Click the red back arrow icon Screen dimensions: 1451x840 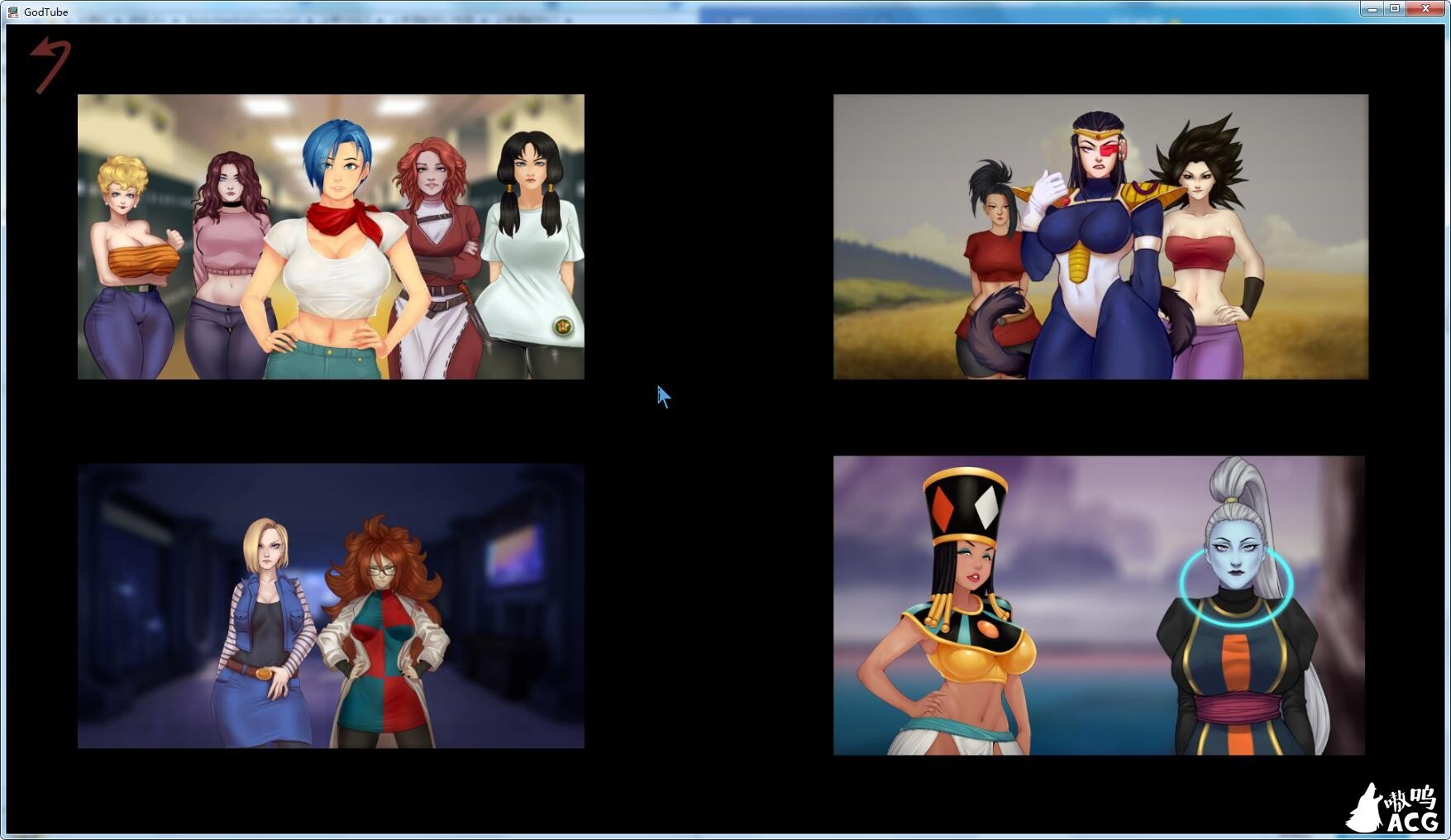tap(50, 64)
